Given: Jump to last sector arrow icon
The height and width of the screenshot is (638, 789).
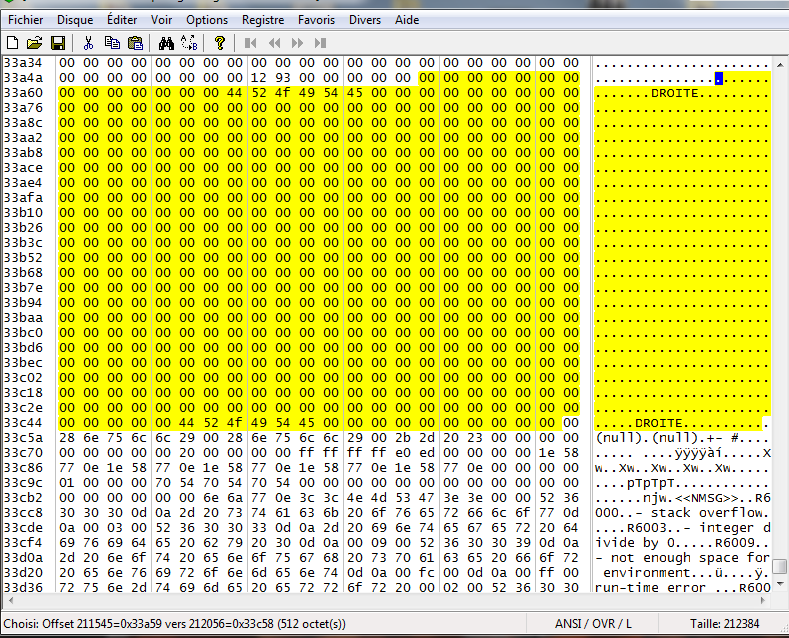Looking at the screenshot, I should pos(320,43).
